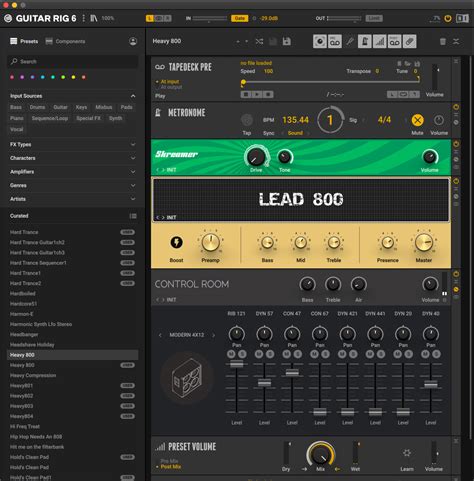Click the Metronome BPM value 135.44

pos(295,120)
